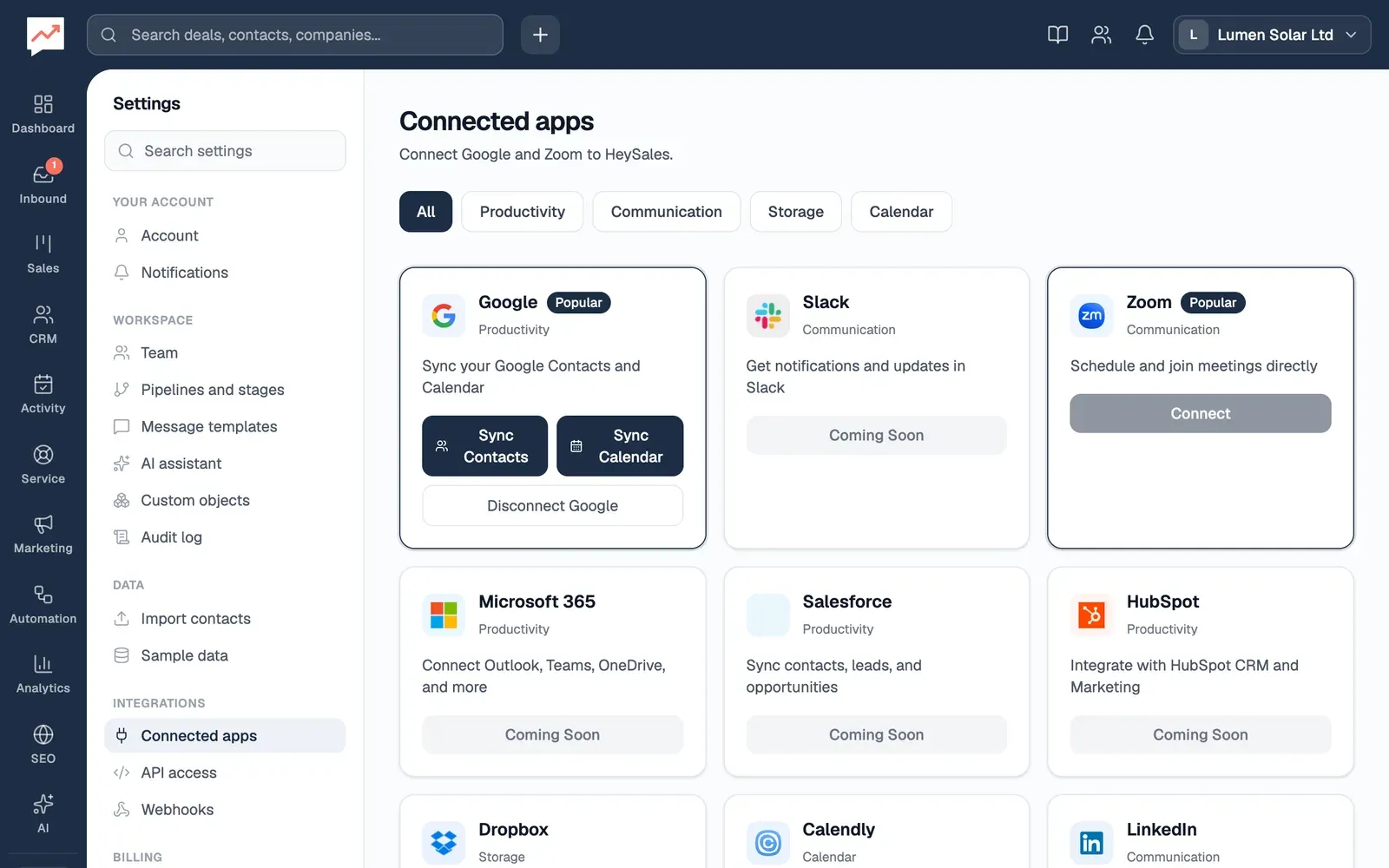Open the documentation book icon
The width and height of the screenshot is (1389, 868).
(x=1057, y=35)
